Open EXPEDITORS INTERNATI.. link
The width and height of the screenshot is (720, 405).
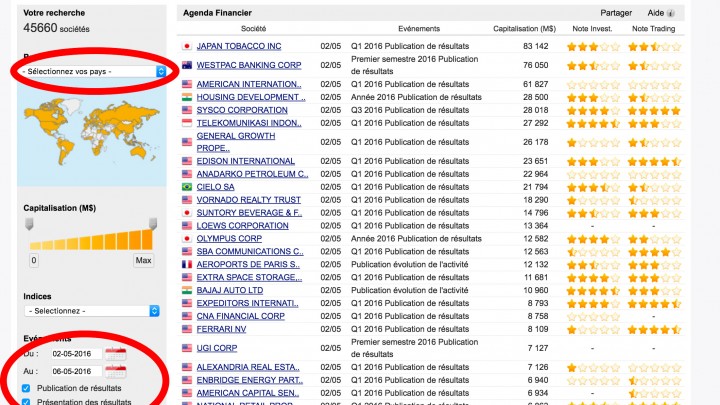(x=248, y=303)
